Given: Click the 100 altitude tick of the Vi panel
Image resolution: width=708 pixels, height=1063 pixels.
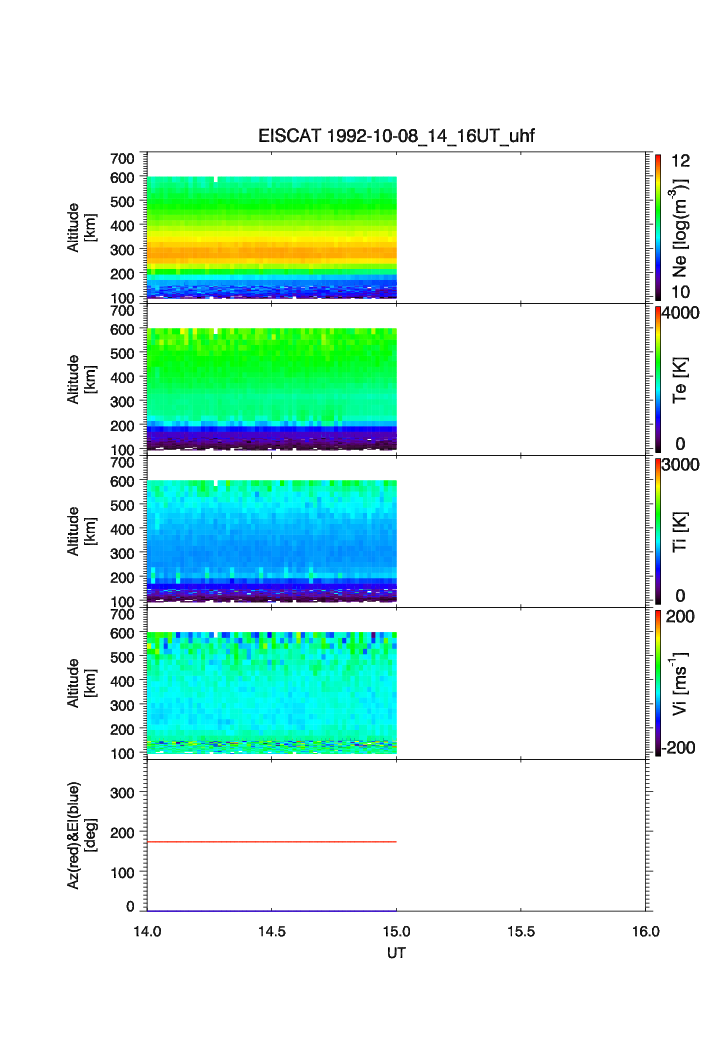Looking at the screenshot, I should (x=122, y=753).
